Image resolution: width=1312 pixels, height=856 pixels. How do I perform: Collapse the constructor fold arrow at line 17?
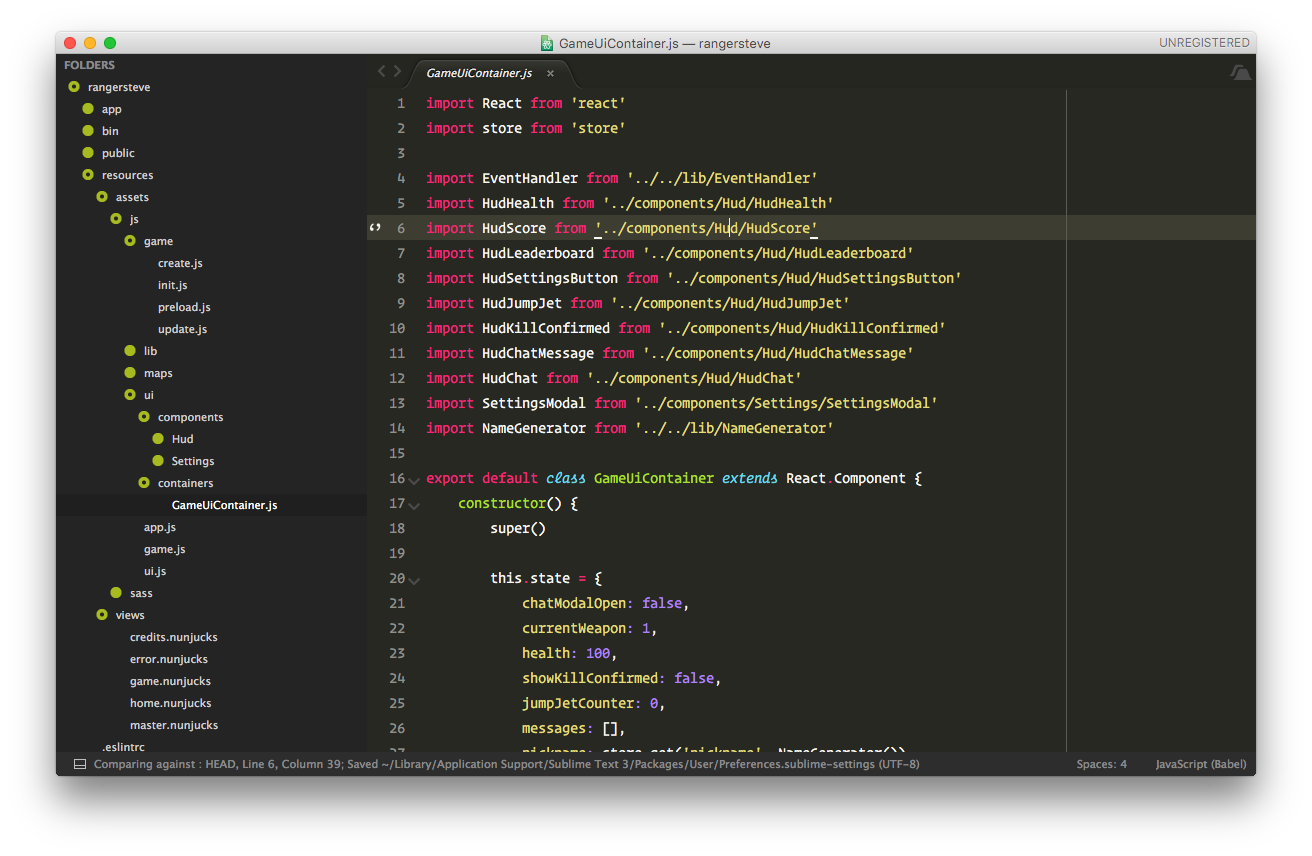coord(414,505)
